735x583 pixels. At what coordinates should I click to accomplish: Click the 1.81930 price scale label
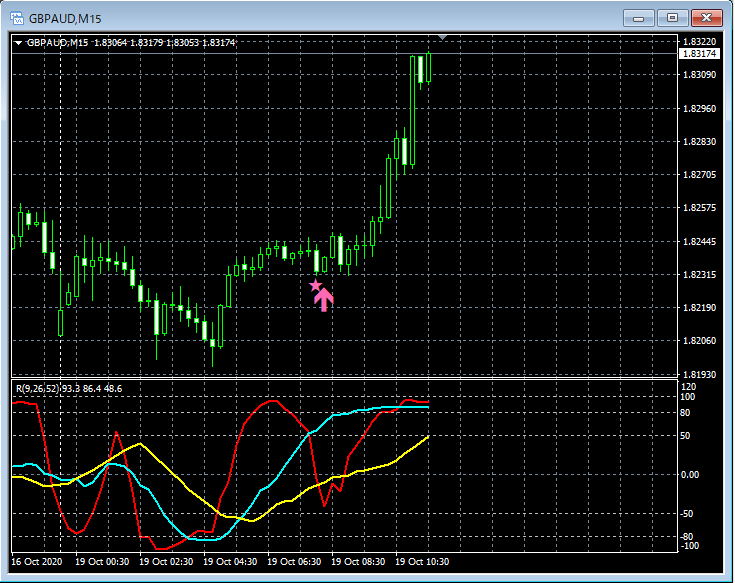(700, 374)
